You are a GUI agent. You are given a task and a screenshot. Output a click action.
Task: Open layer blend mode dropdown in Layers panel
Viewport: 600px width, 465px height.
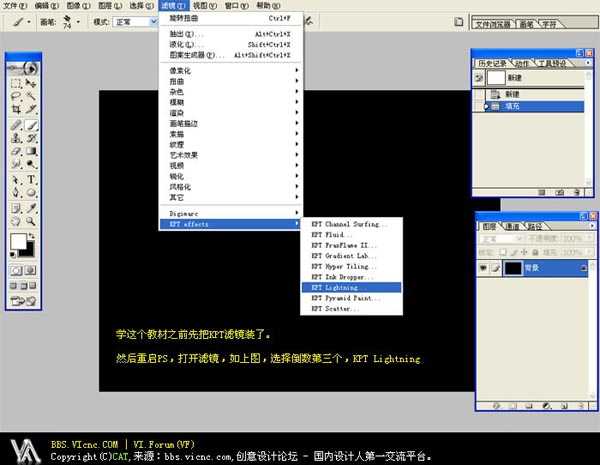[x=501, y=239]
